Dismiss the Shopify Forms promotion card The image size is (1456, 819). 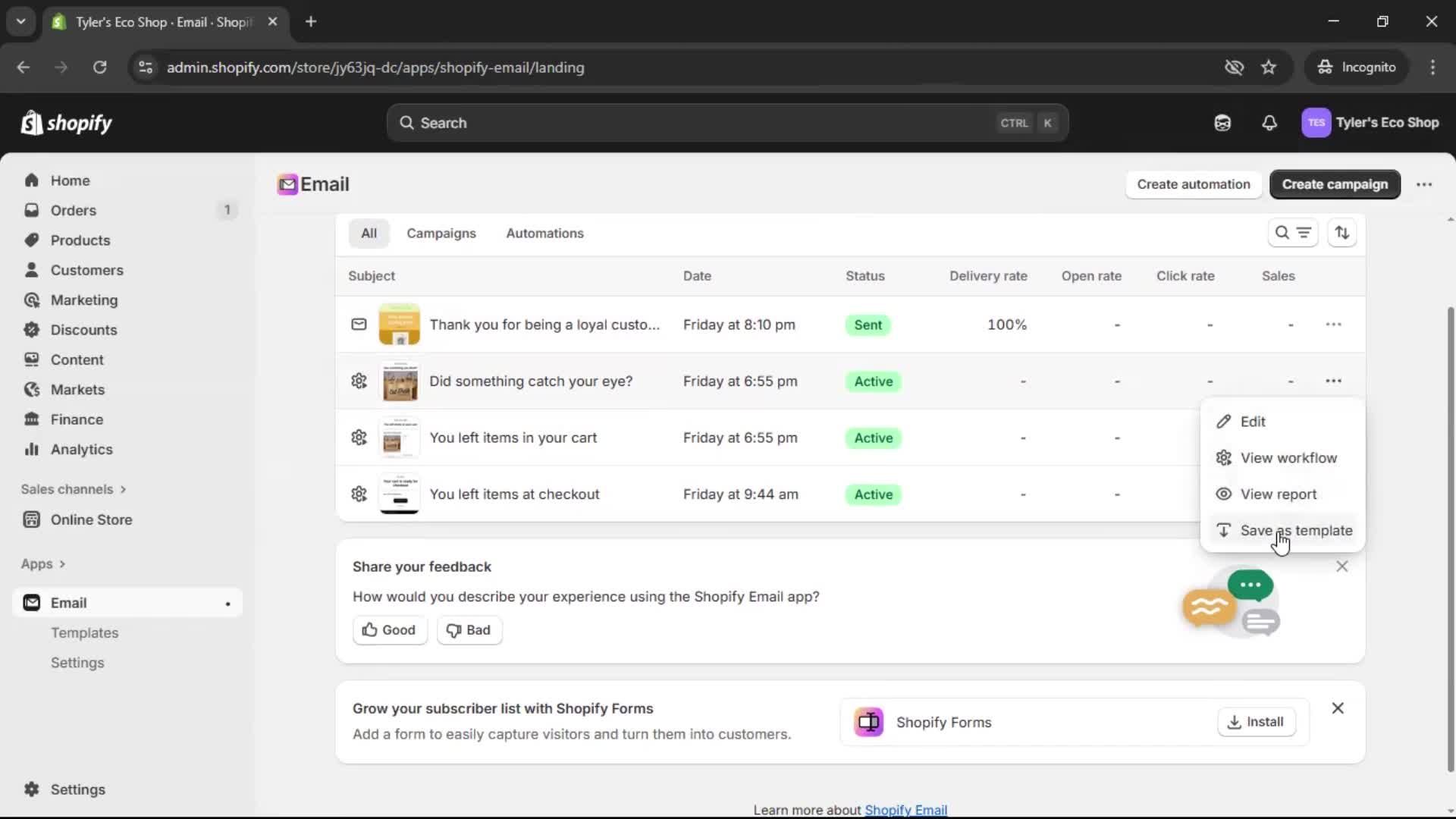1338,708
